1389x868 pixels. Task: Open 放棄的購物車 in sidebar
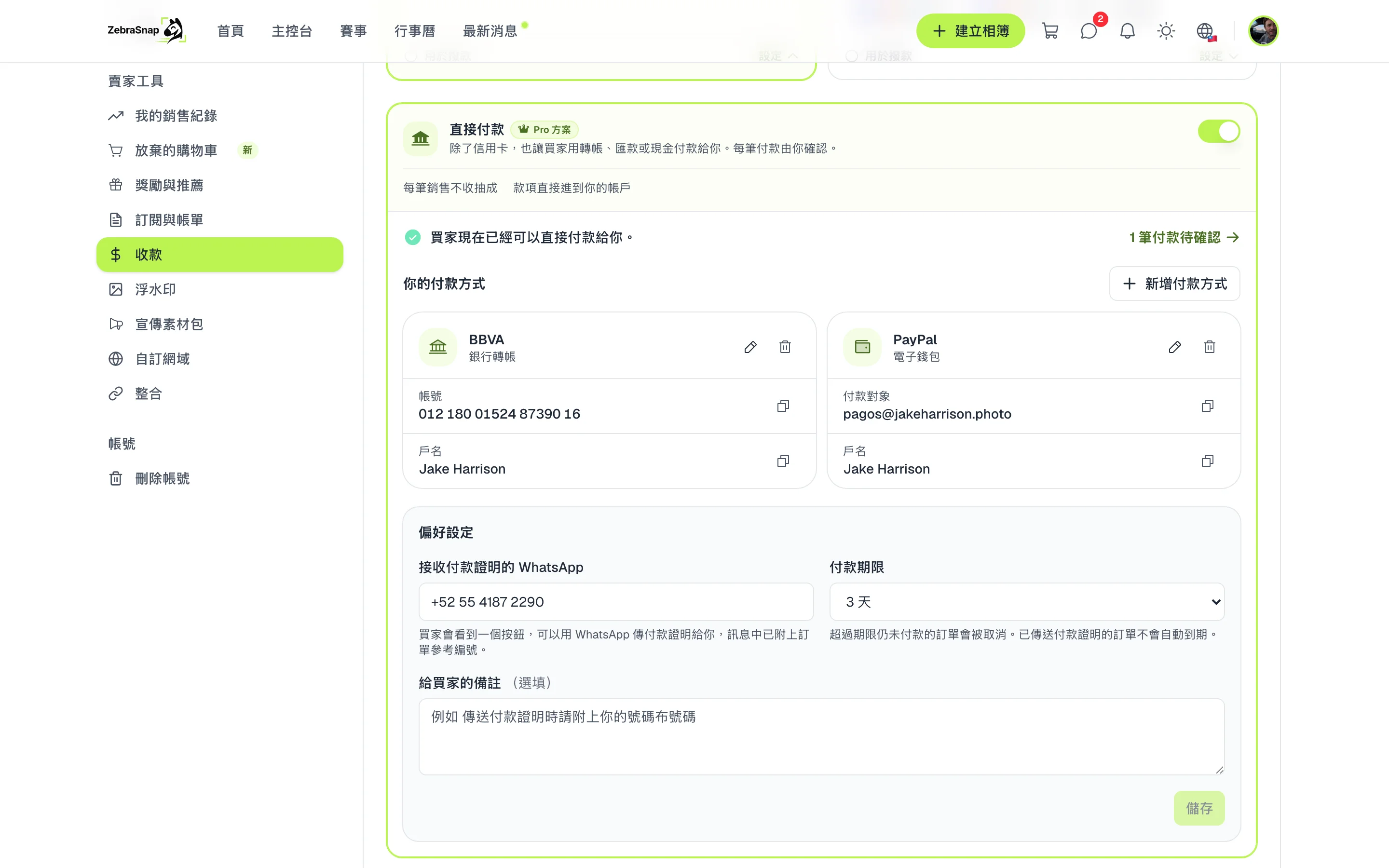click(x=220, y=150)
